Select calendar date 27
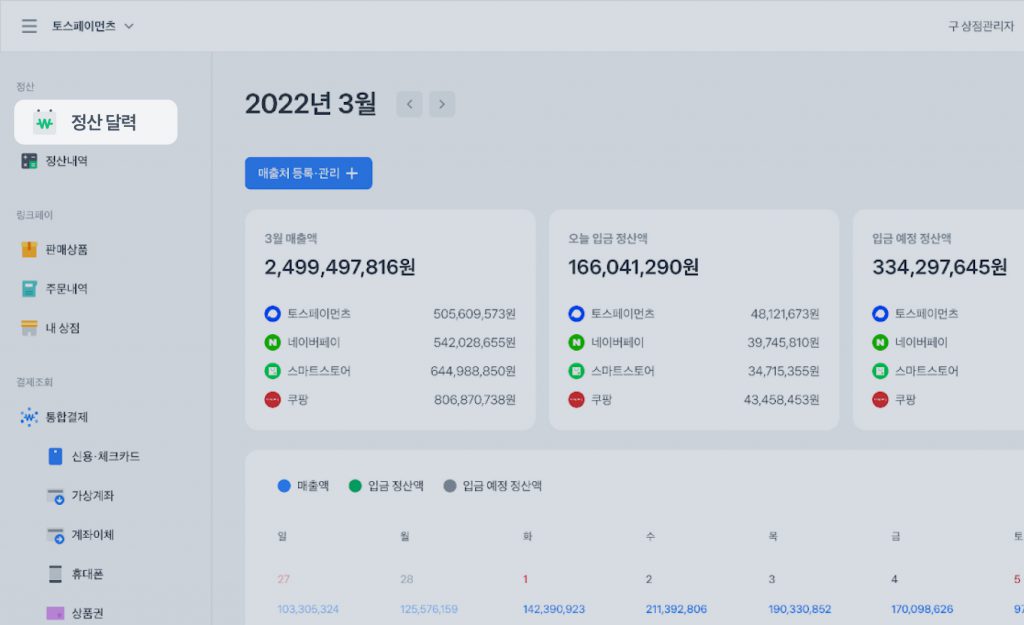 pos(283,579)
